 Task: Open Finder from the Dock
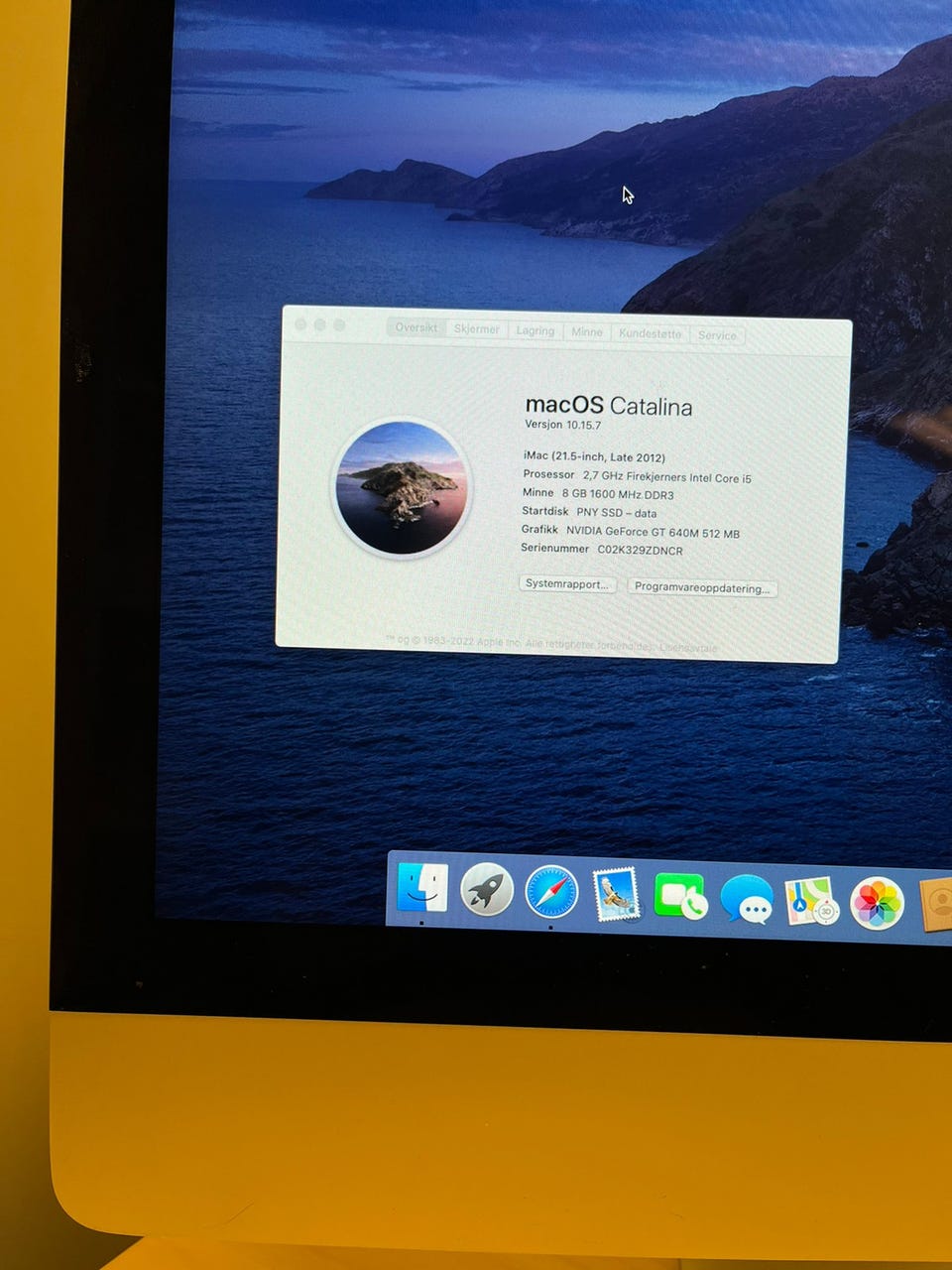point(421,888)
